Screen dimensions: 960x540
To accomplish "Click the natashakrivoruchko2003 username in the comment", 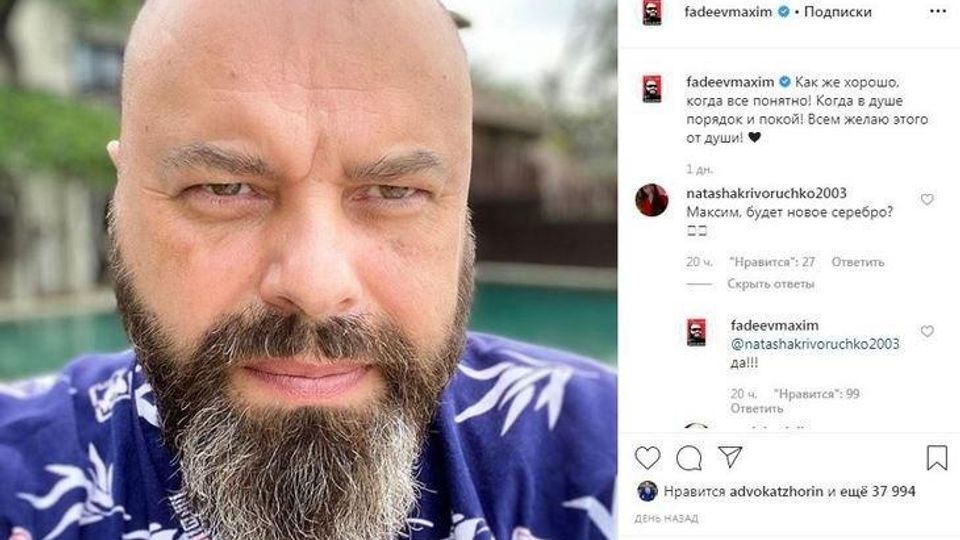I will pyautogui.click(x=766, y=193).
